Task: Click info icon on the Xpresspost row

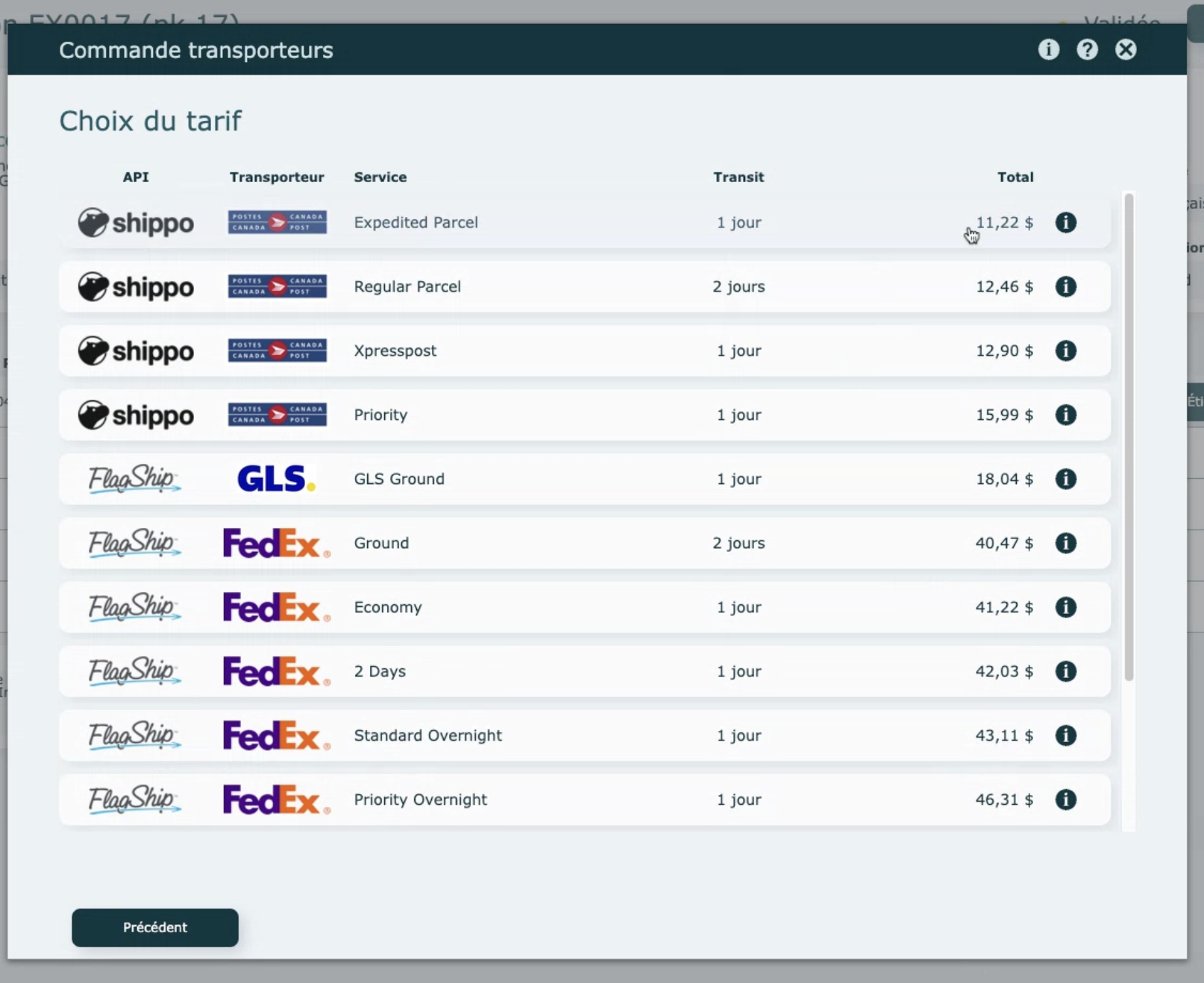Action: pos(1065,351)
